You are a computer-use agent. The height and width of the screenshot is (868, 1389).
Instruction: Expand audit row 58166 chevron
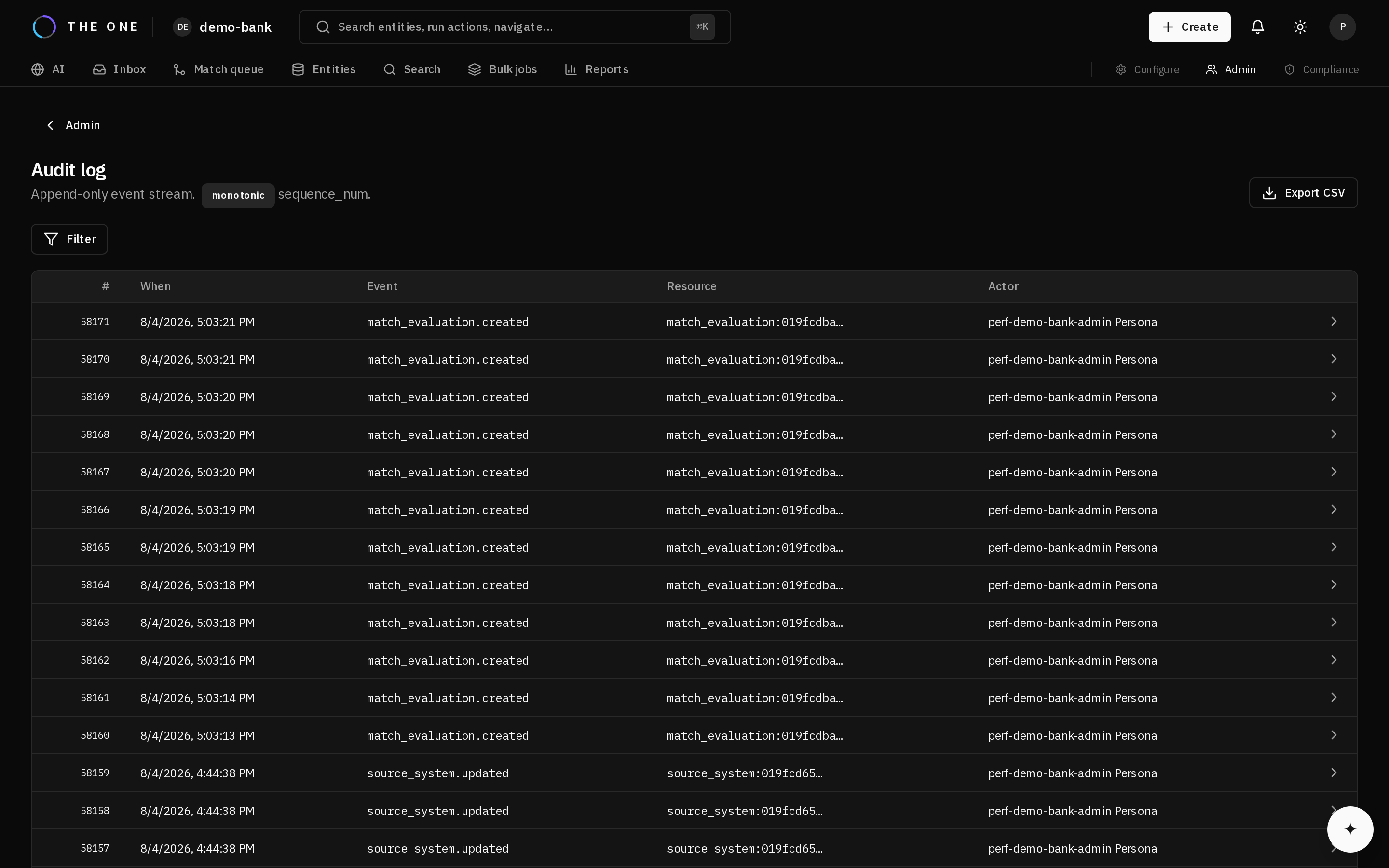tap(1334, 509)
